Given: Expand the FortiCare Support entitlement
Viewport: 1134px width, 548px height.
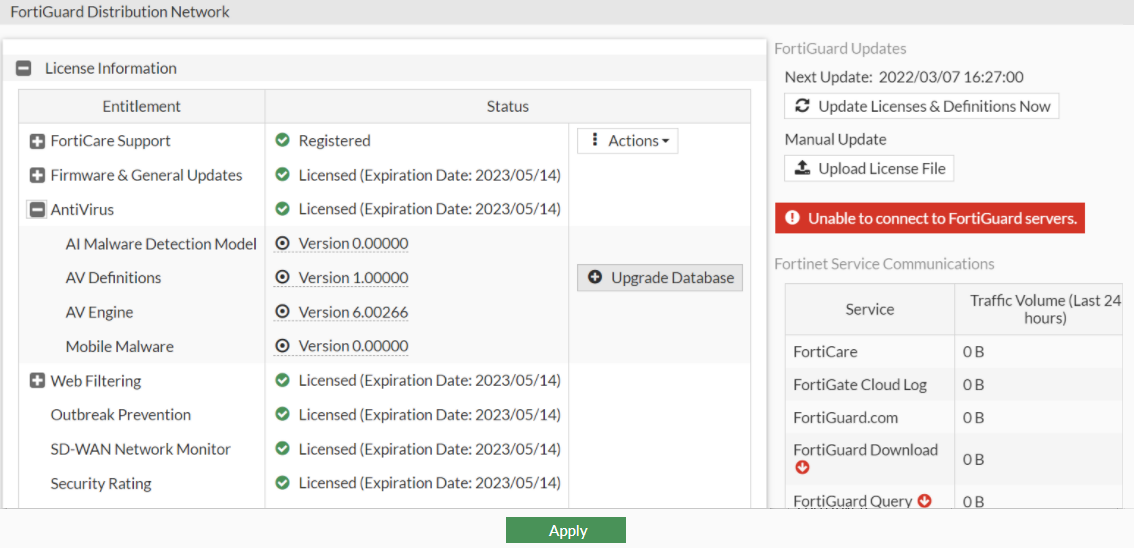Looking at the screenshot, I should coord(38,142).
